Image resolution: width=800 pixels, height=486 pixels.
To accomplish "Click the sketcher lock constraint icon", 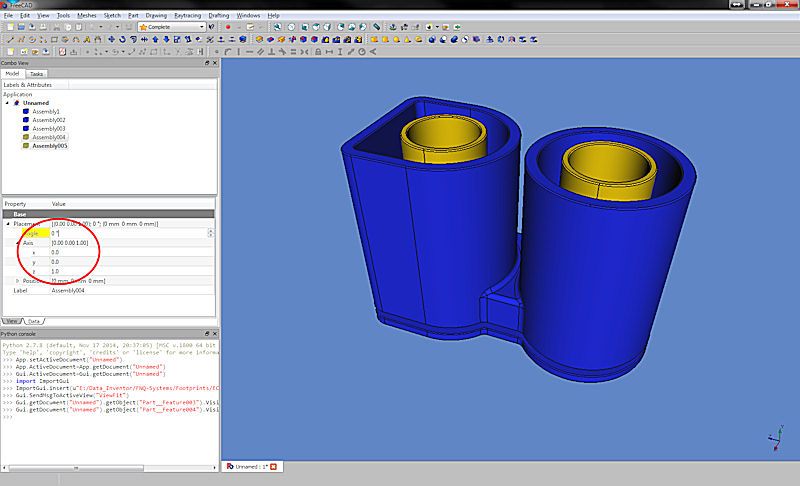I will [318, 52].
